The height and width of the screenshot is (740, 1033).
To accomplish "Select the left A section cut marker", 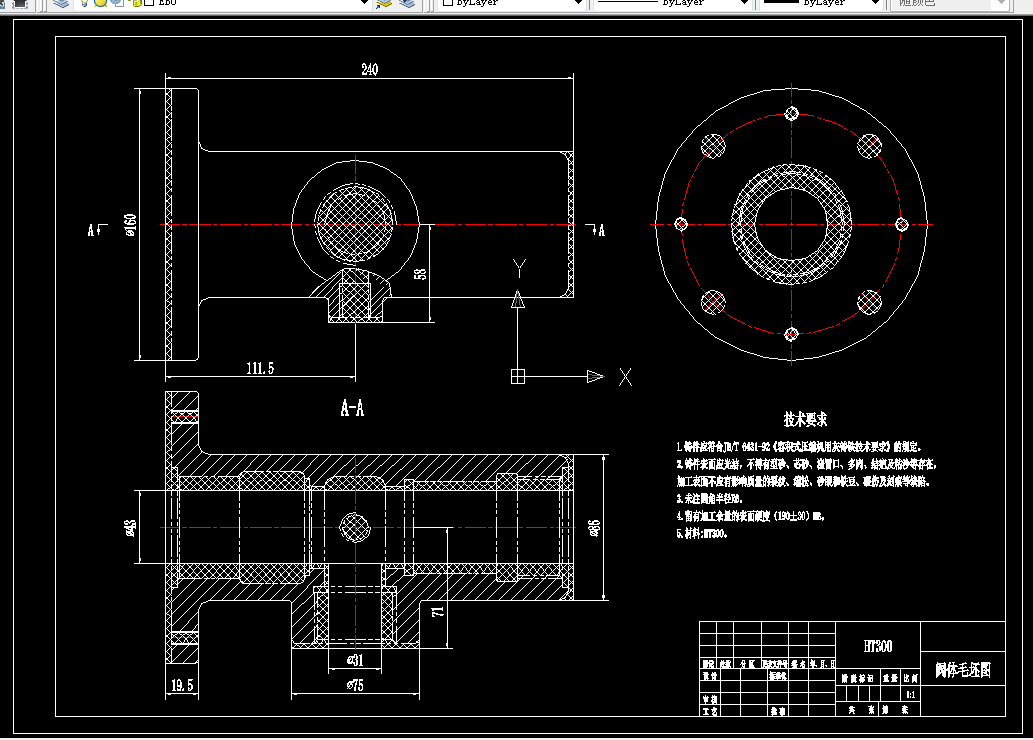I will tap(97, 229).
